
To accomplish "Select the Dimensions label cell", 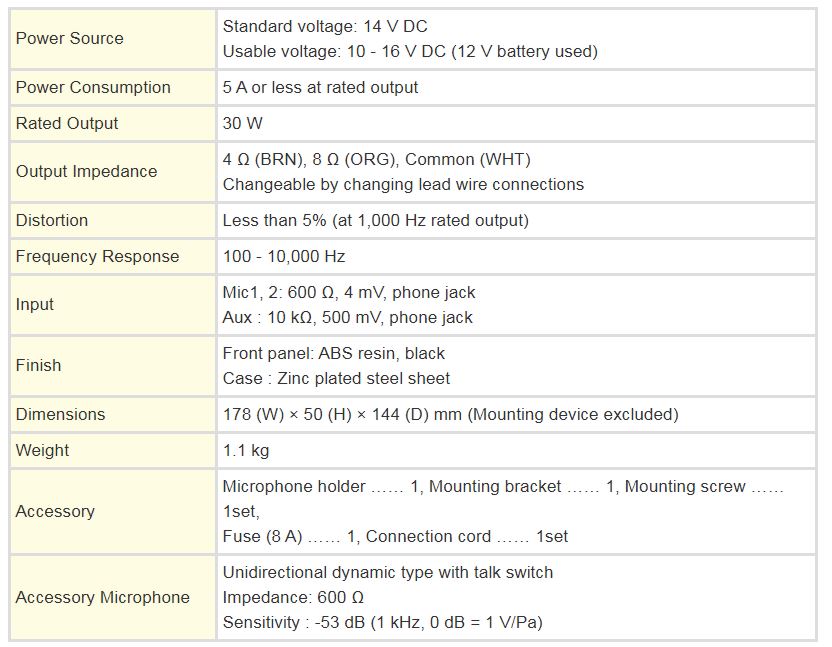I will 112,414.
